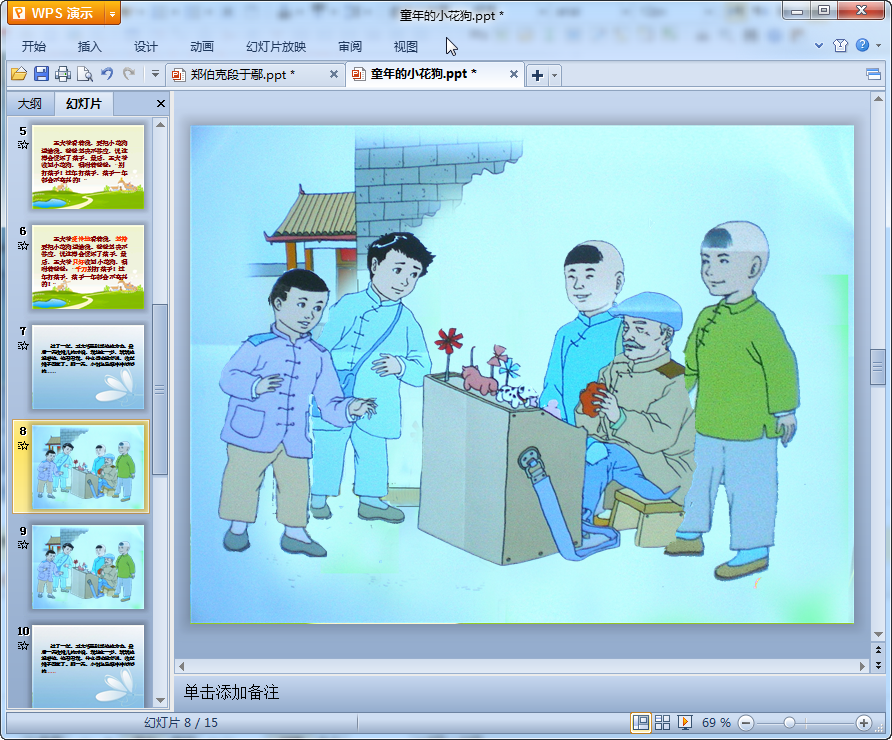Switch to the 大纲 panel tab
This screenshot has width=892, height=740.
point(30,104)
